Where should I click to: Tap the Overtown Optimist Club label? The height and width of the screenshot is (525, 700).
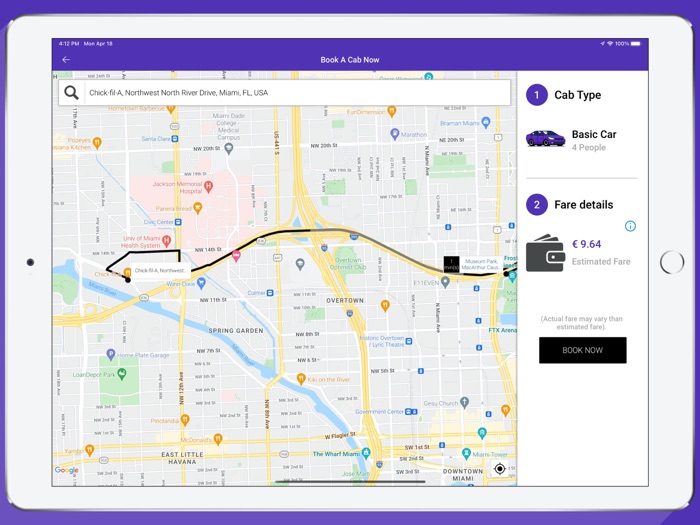[348, 263]
